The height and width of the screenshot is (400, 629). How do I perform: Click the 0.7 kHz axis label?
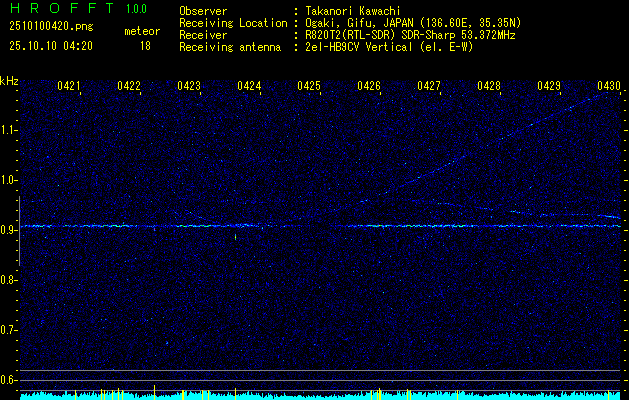pos(8,331)
